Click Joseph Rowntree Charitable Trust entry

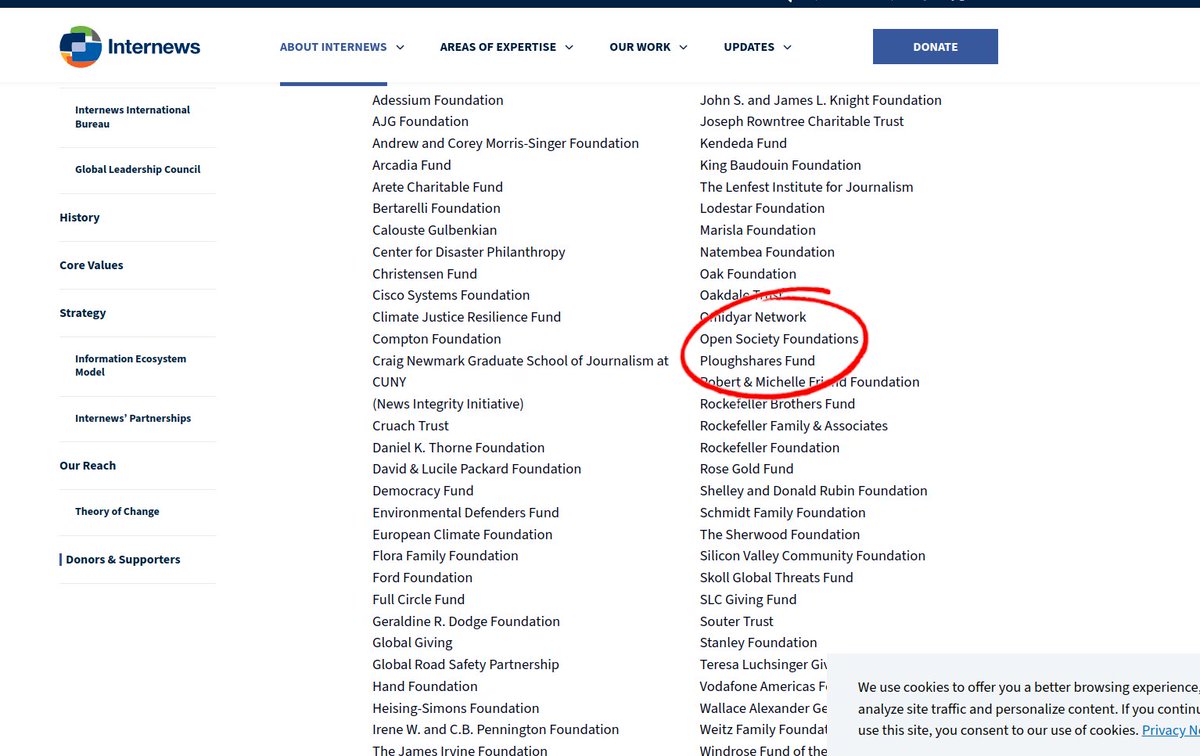point(802,122)
